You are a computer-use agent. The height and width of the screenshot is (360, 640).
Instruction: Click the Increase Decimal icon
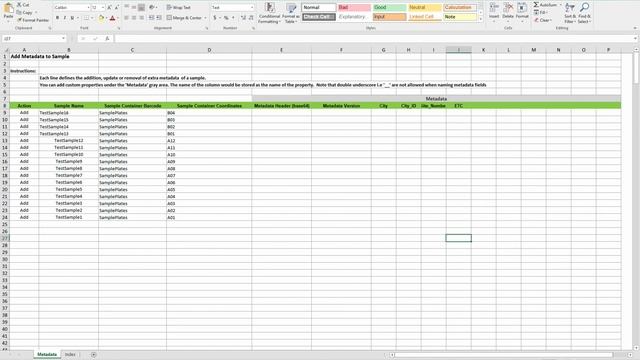click(x=244, y=18)
